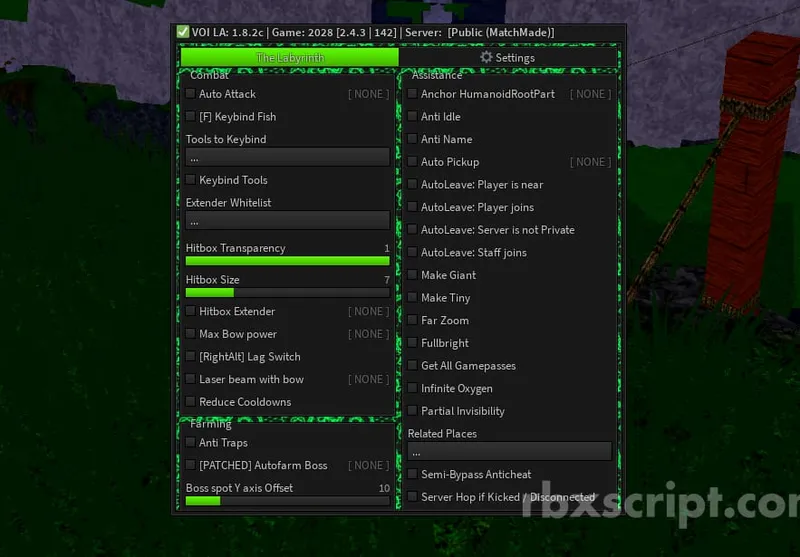Toggle Partial Invisibility checkbox
800x557 pixels.
[x=412, y=411]
